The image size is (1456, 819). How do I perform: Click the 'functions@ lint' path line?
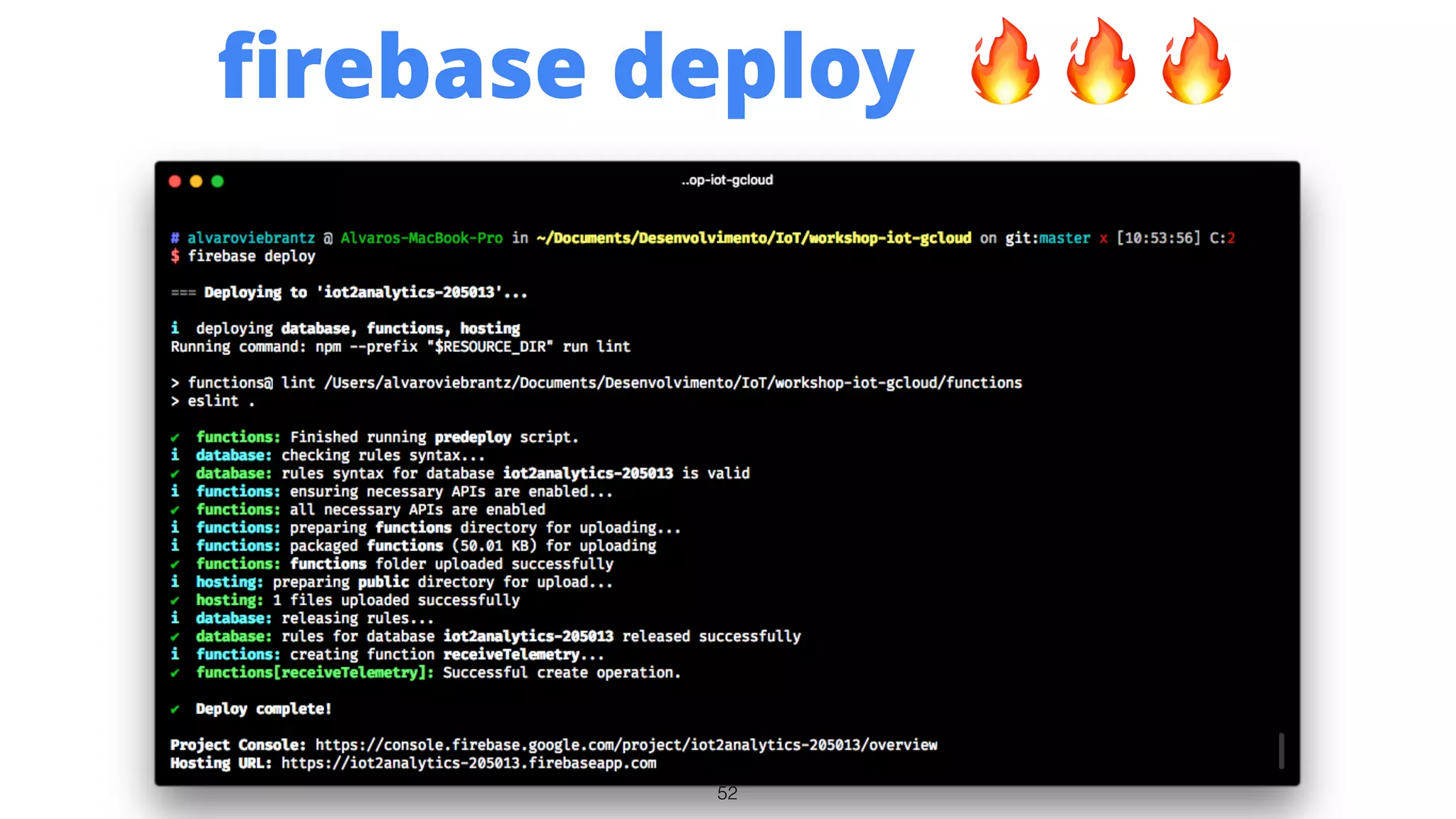(x=596, y=383)
